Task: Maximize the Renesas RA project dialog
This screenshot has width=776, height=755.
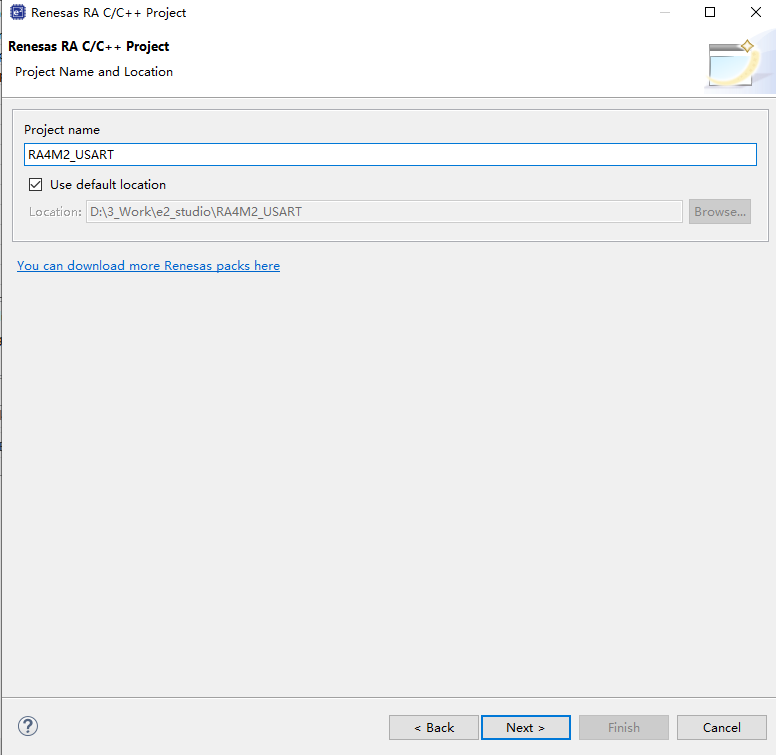Action: [x=710, y=12]
